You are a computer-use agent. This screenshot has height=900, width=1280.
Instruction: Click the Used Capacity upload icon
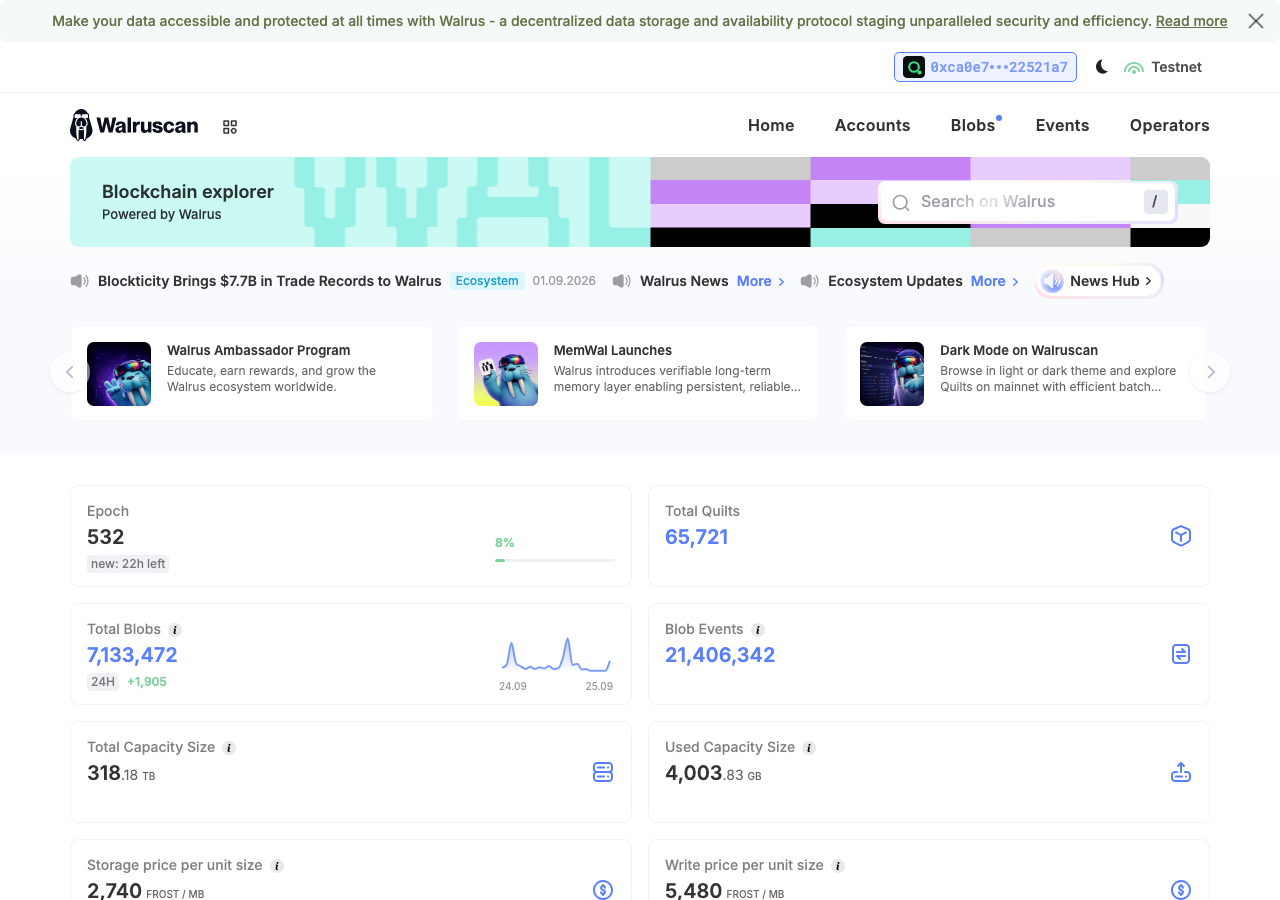(1181, 772)
